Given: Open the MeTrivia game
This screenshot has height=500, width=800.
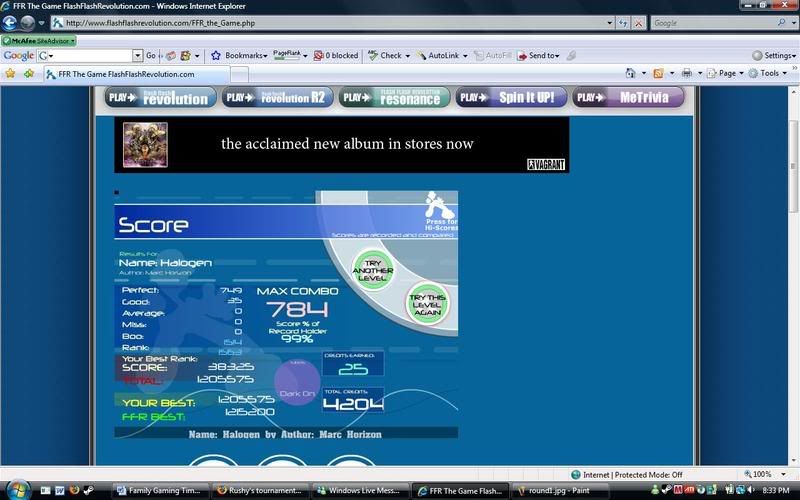Looking at the screenshot, I should point(628,97).
